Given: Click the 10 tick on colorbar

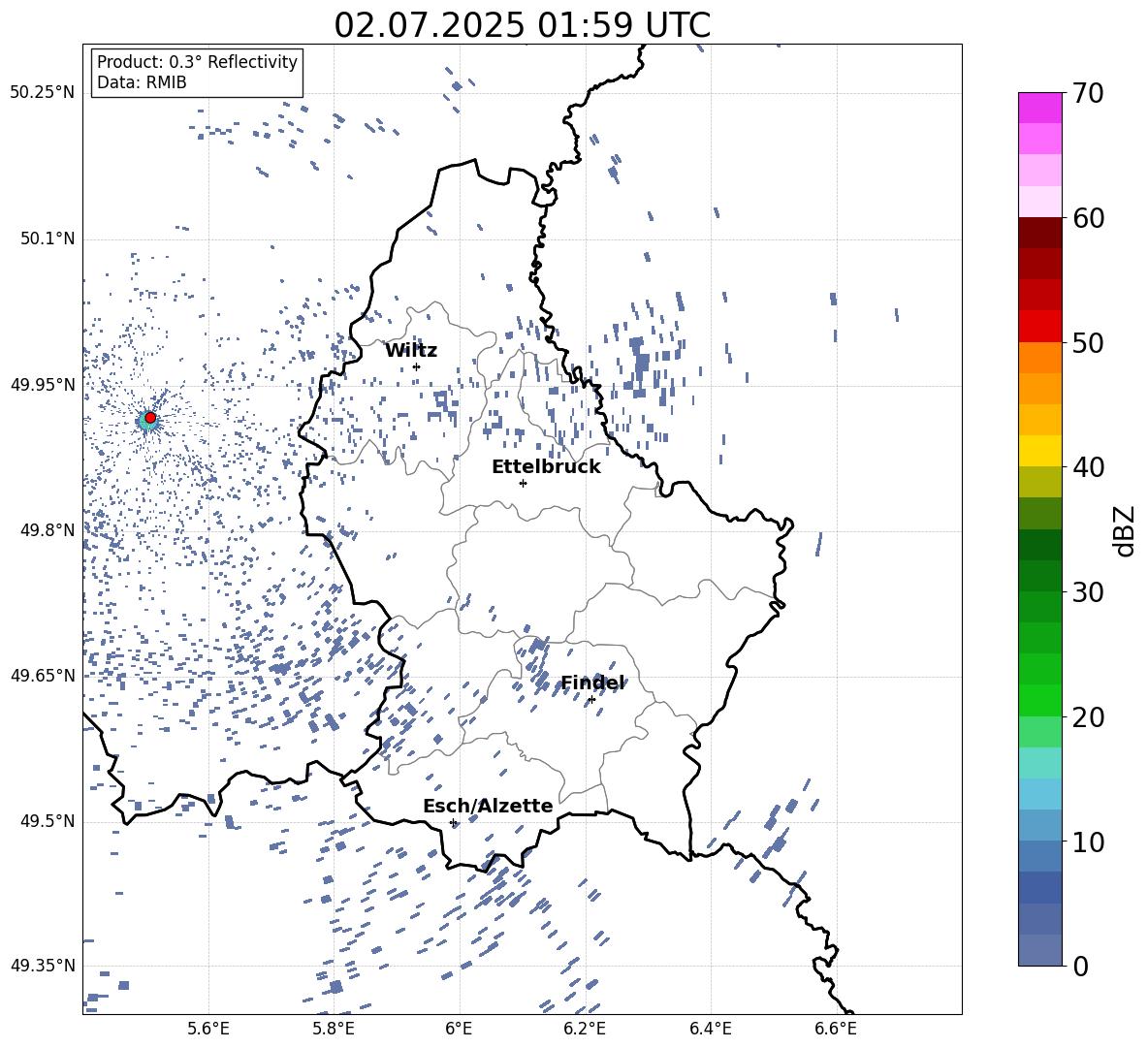Looking at the screenshot, I should 1088,842.
